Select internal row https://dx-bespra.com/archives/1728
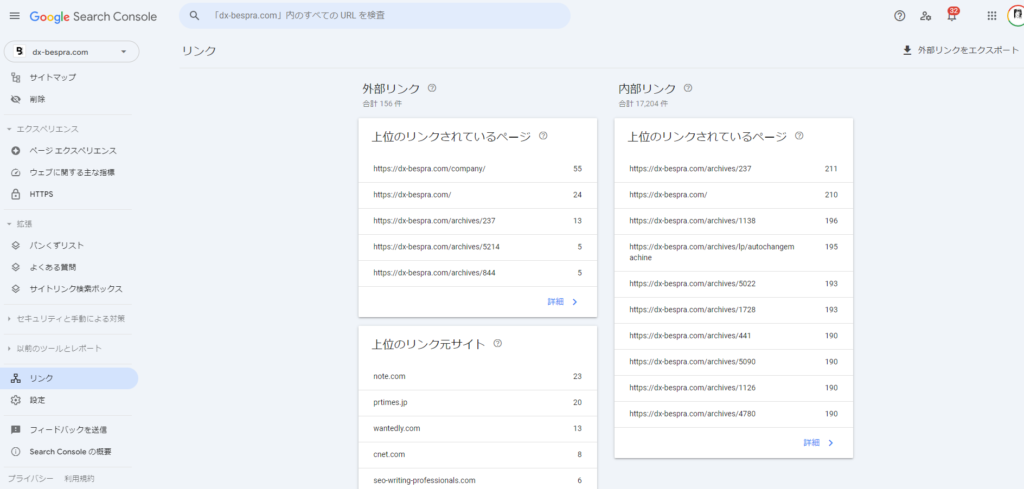Screen dimensions: 1024x489 733,310
